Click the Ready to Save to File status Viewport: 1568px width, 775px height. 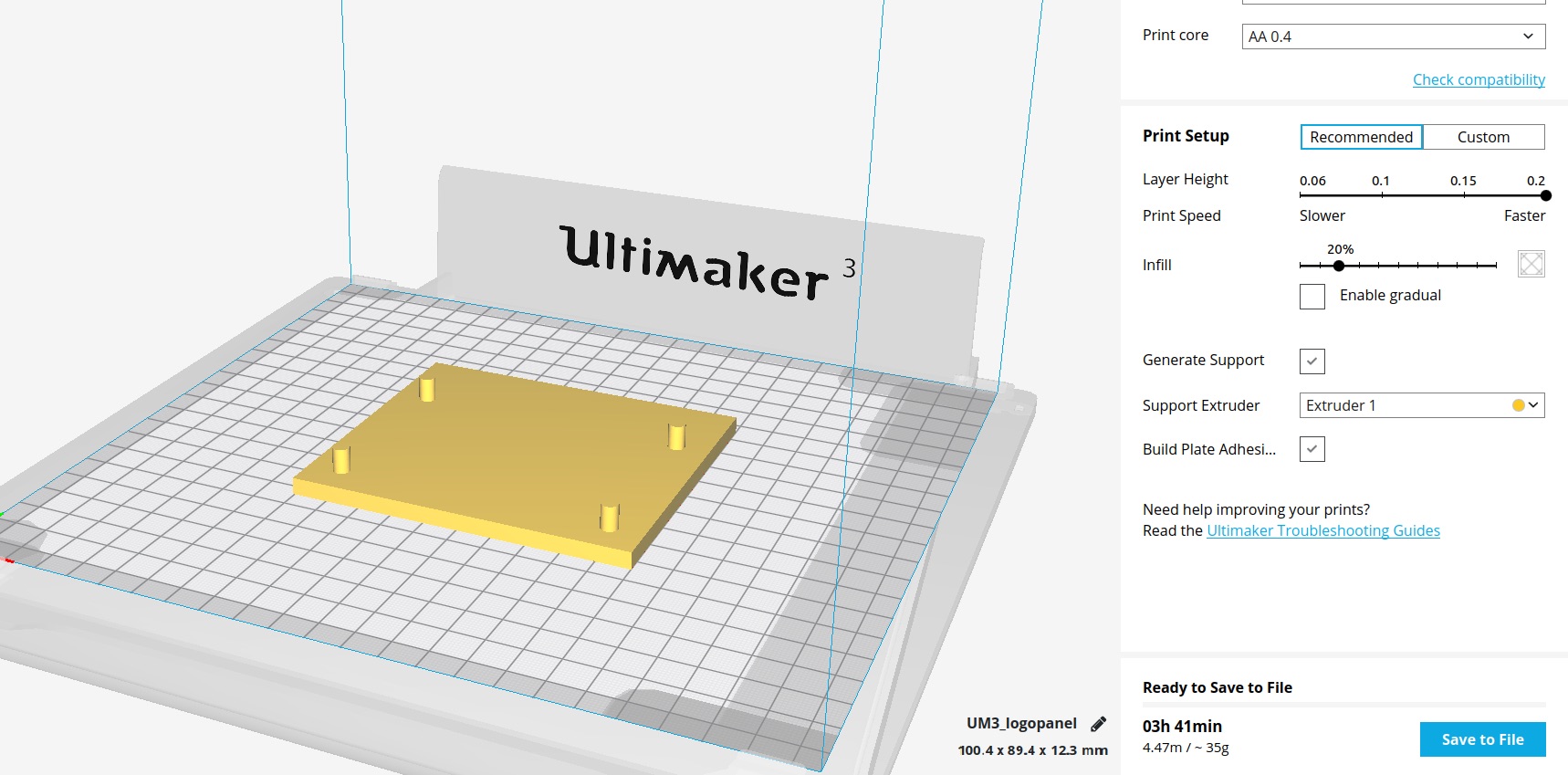tap(1218, 687)
